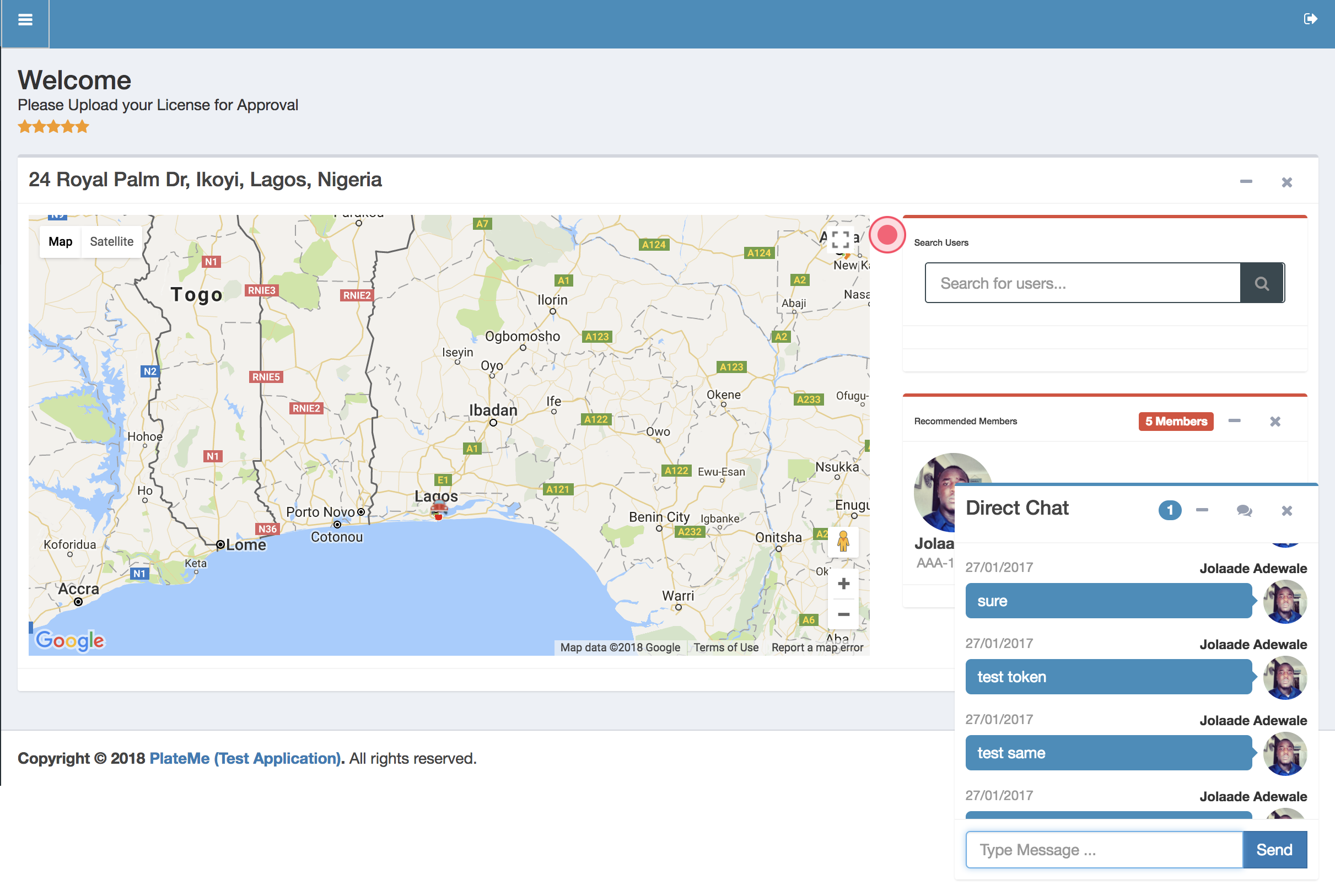
Task: Click the Street View pegman icon
Action: 843,541
